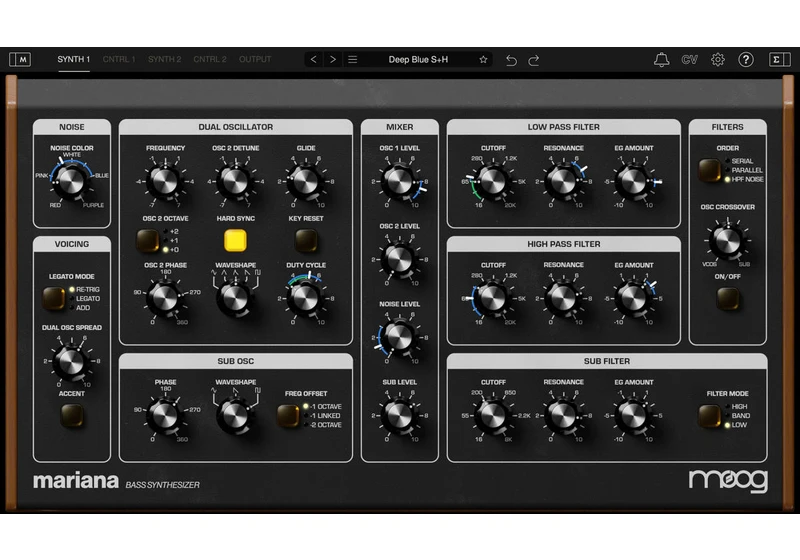The height and width of the screenshot is (560, 800).
Task: Cycle the FREQ OFFSET selector button
Action: tap(288, 416)
